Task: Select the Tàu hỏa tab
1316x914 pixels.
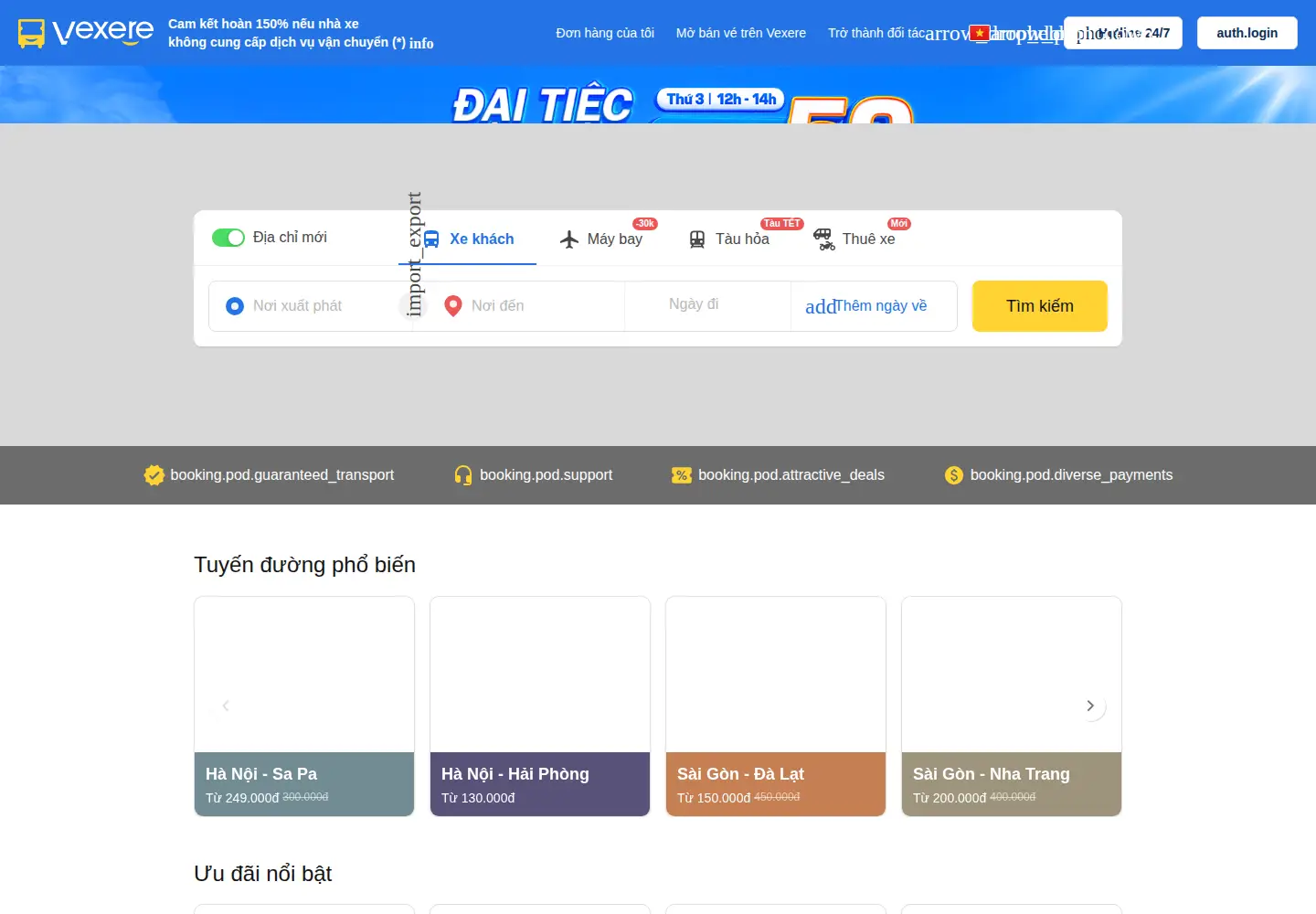Action: [x=728, y=239]
